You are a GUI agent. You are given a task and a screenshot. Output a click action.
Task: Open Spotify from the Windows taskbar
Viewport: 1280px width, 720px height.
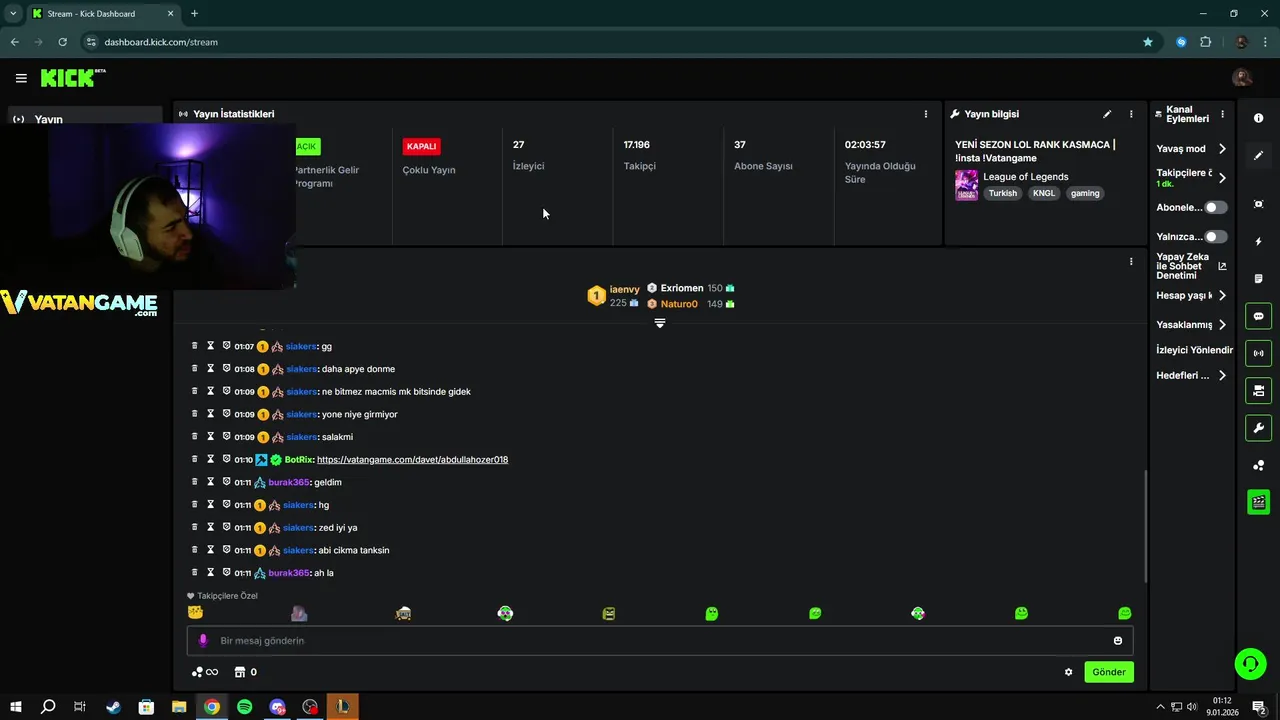pos(245,707)
